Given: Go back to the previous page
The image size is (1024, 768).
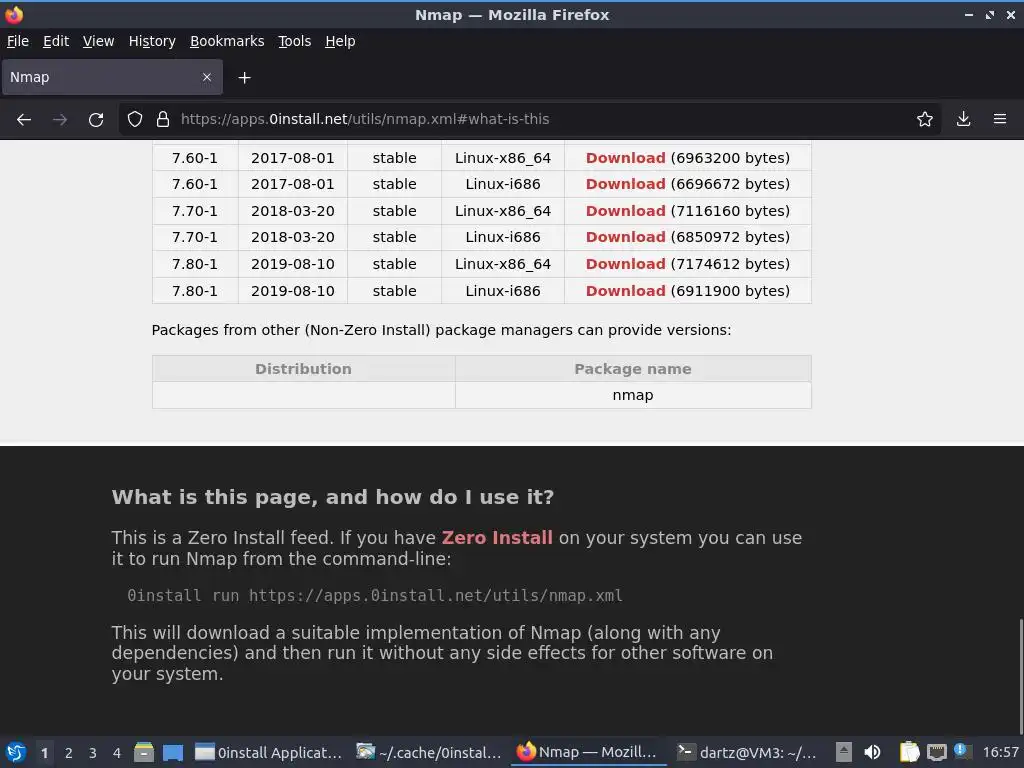Looking at the screenshot, I should (24, 120).
